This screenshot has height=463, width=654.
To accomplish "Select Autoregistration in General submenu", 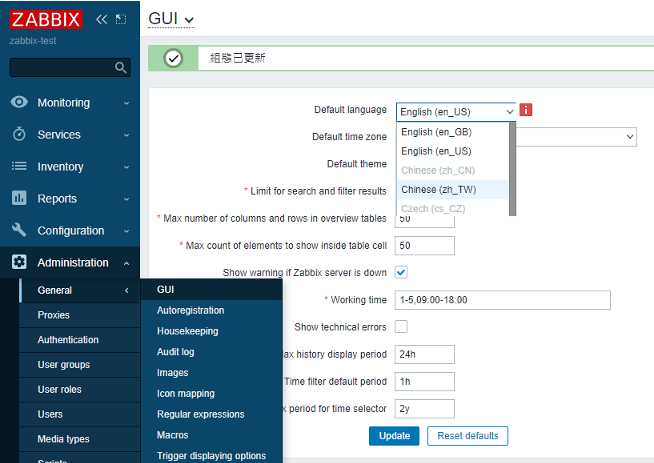I will click(x=212, y=310).
